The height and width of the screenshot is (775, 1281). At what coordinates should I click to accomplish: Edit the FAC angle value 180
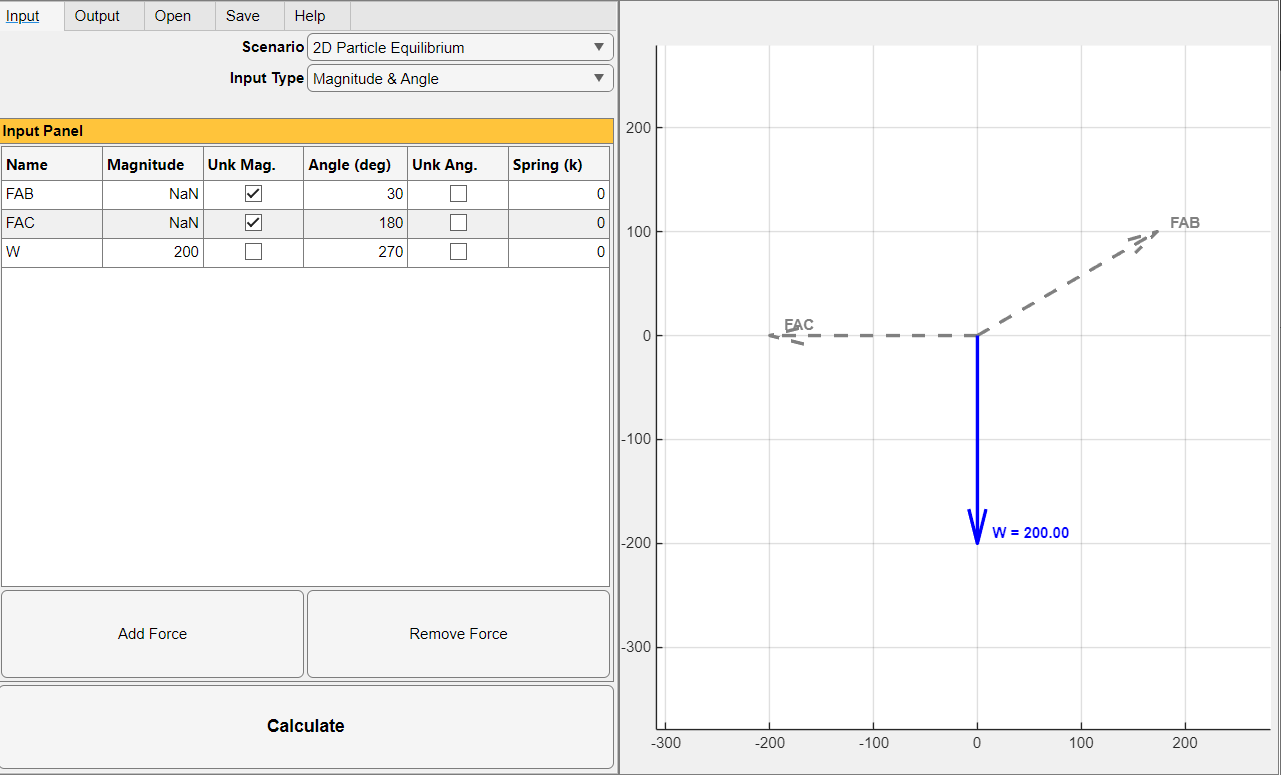tap(356, 223)
